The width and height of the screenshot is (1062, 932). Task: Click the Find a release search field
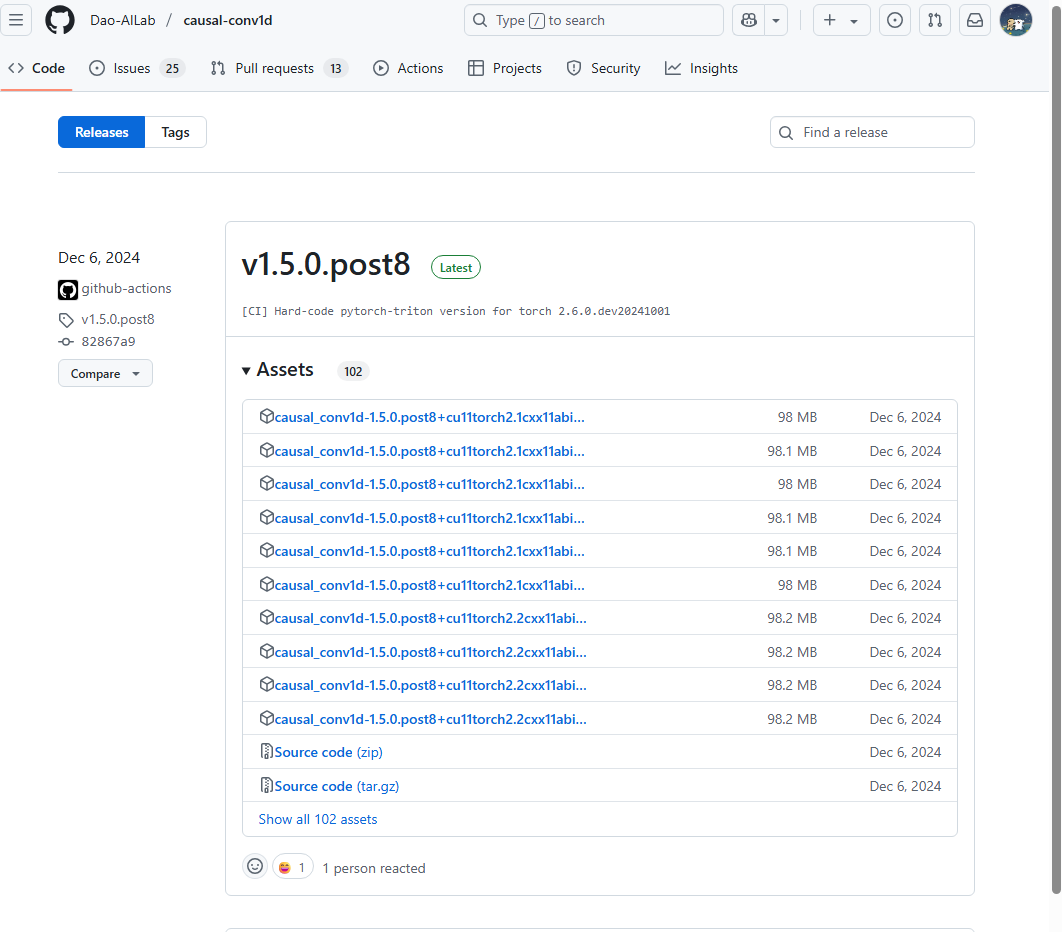point(871,131)
